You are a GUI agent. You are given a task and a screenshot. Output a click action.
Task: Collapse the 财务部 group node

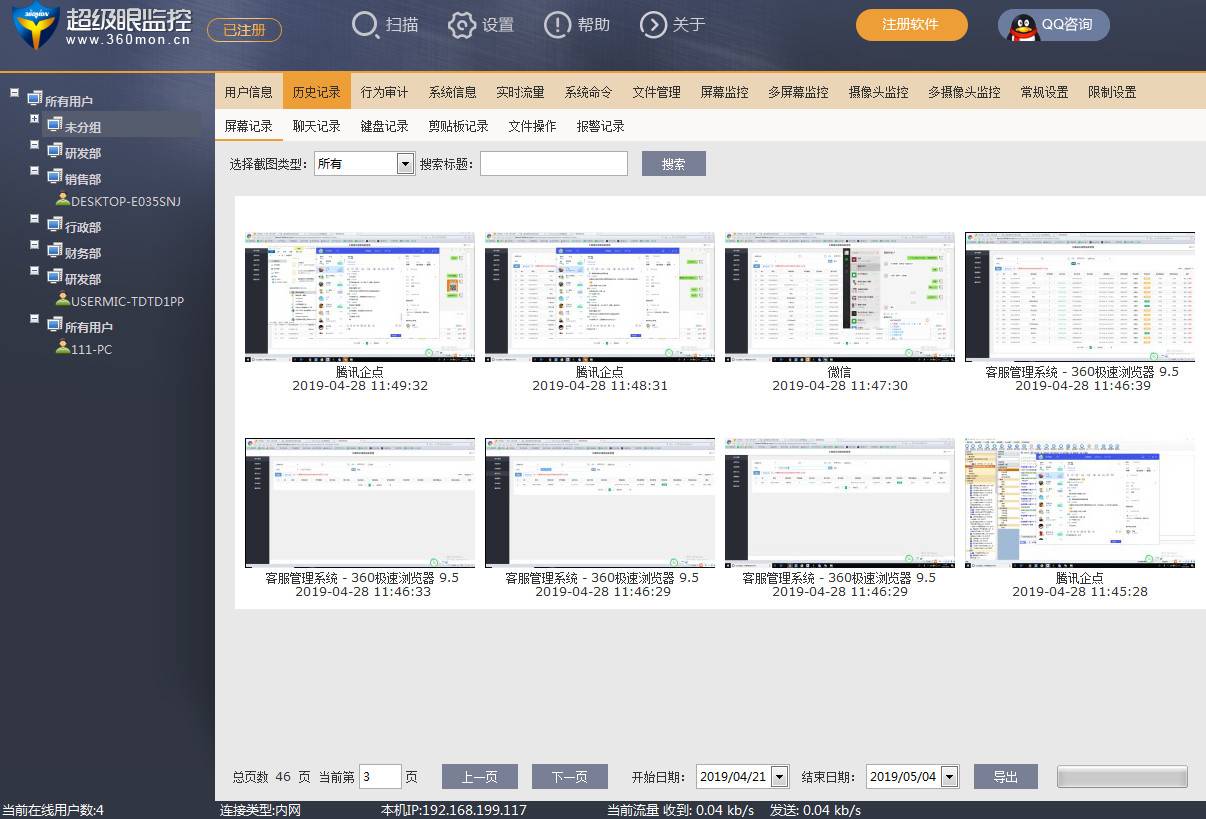pyautogui.click(x=35, y=245)
